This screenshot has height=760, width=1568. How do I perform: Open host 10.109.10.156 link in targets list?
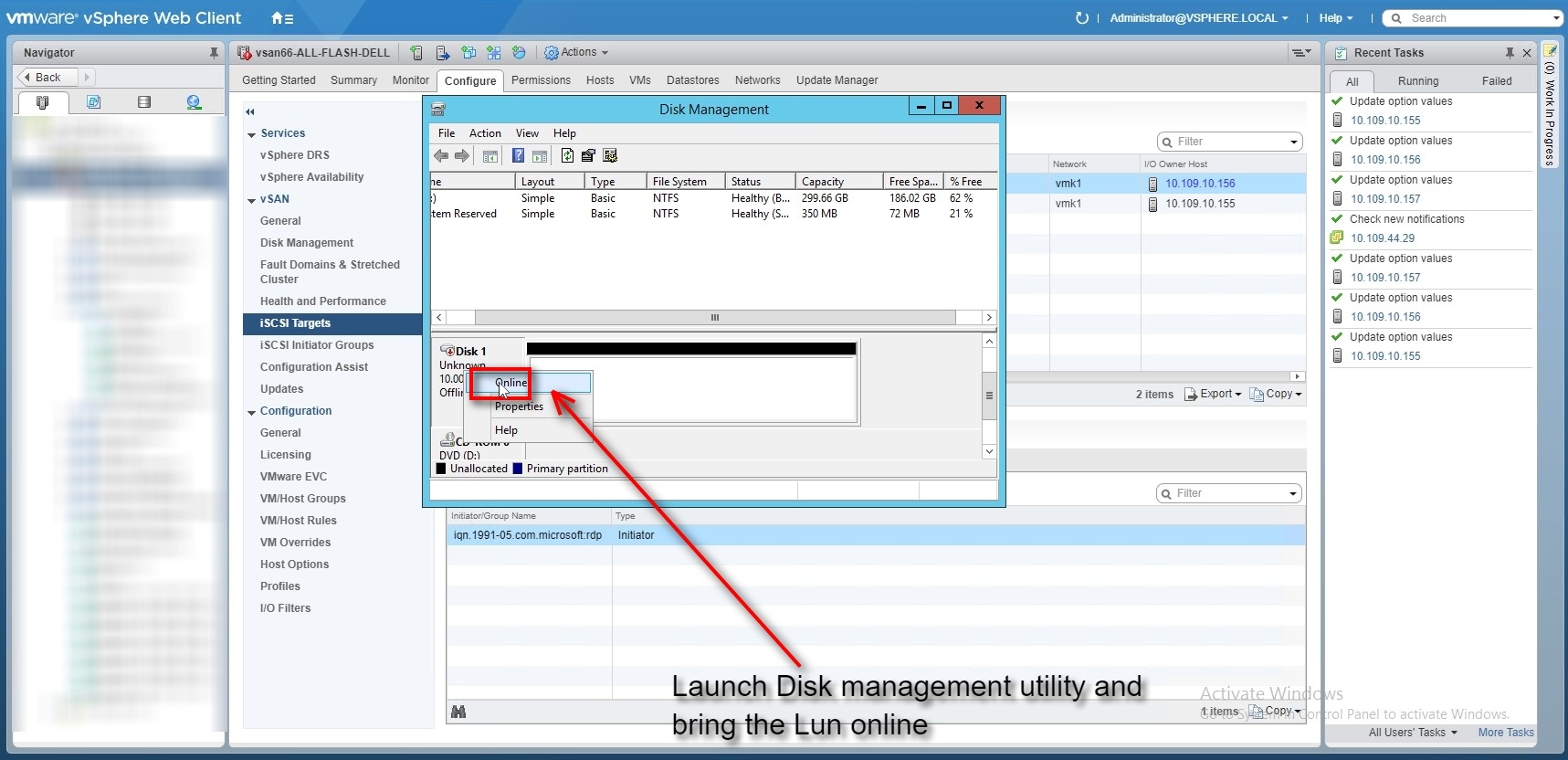click(x=1199, y=184)
